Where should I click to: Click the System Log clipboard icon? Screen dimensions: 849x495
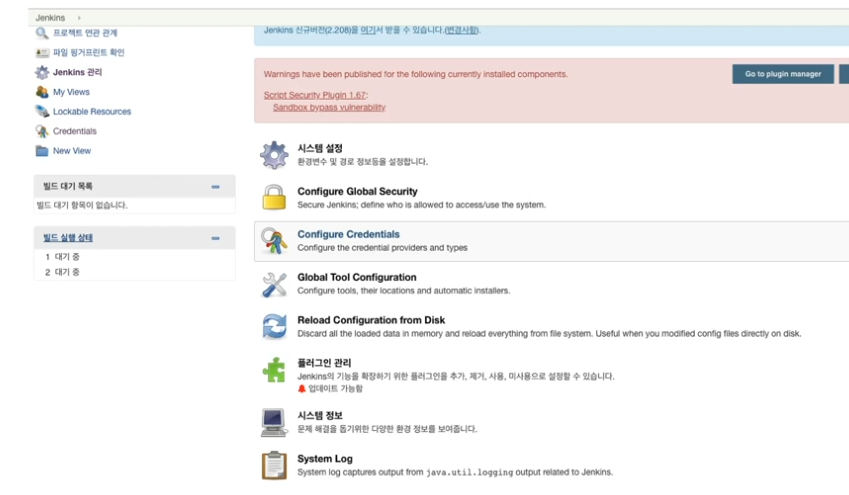[274, 465]
